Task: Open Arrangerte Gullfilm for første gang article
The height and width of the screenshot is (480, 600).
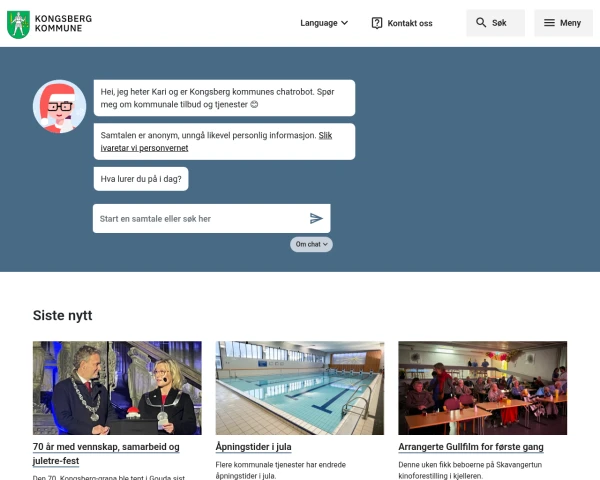Action: coord(471,447)
